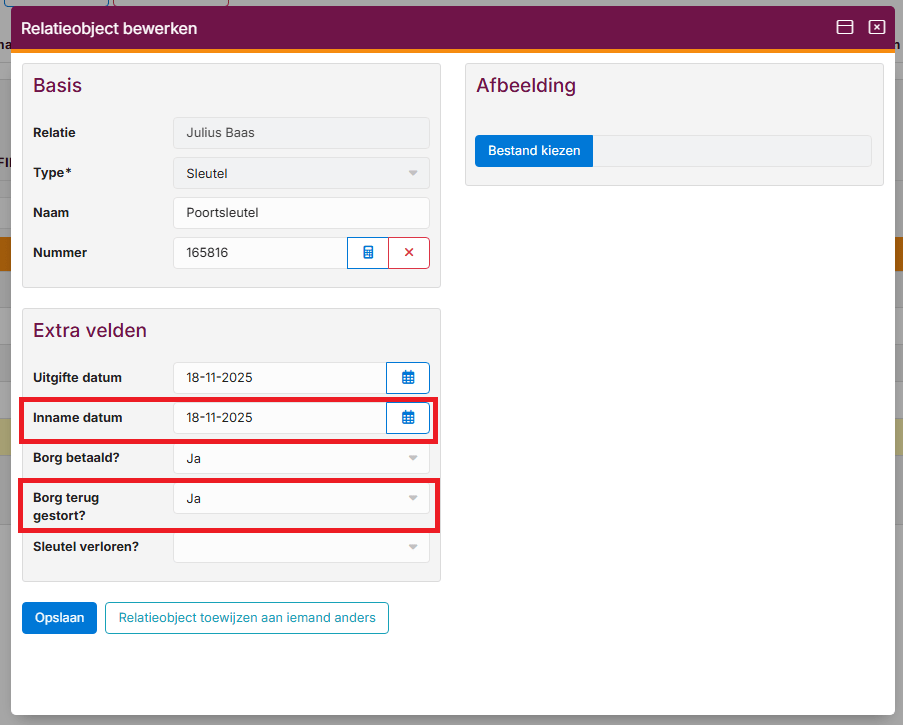
Task: Clear the Nummer field with red X
Action: (409, 253)
